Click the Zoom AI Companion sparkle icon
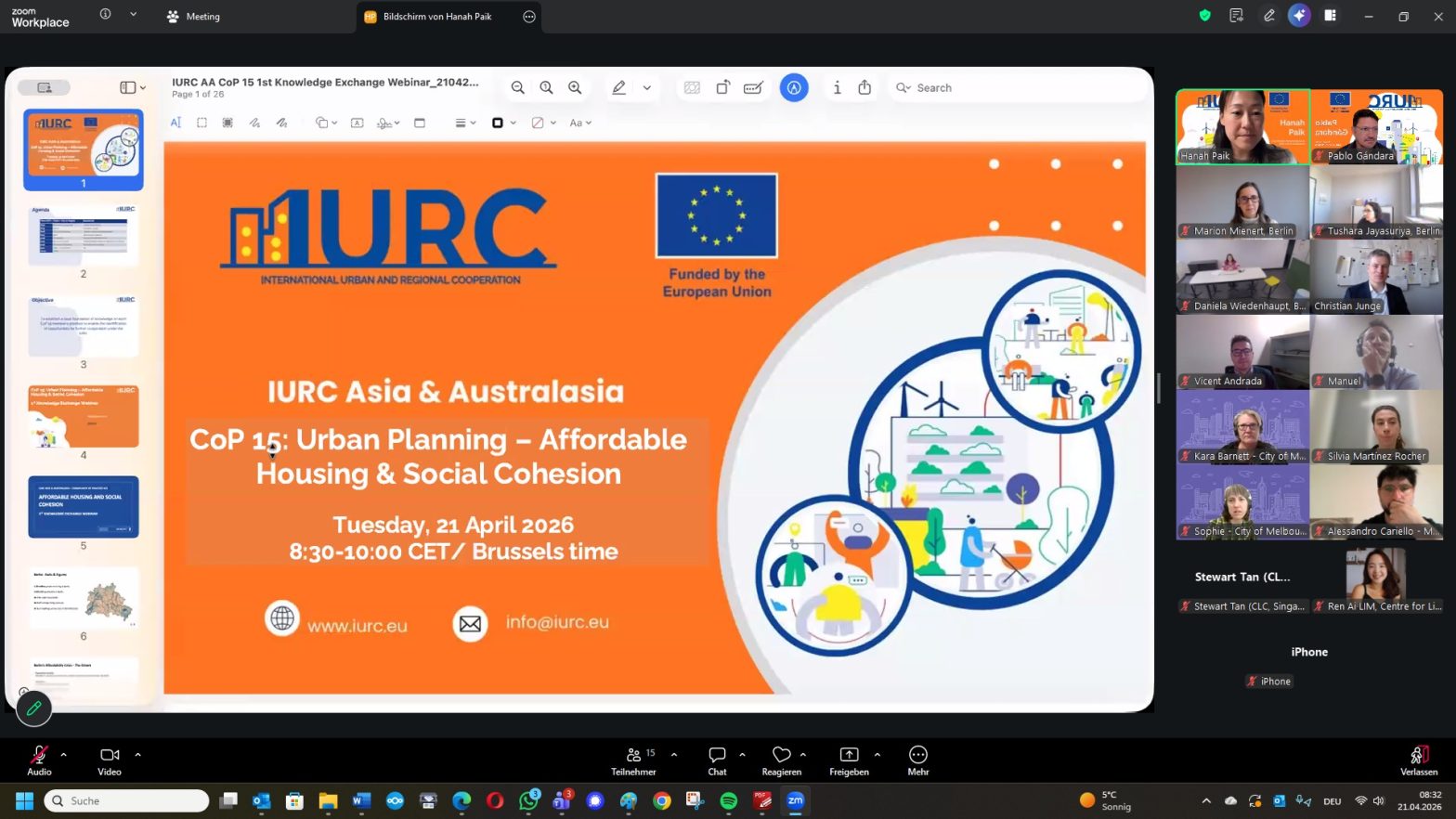This screenshot has width=1456, height=819. (1299, 16)
